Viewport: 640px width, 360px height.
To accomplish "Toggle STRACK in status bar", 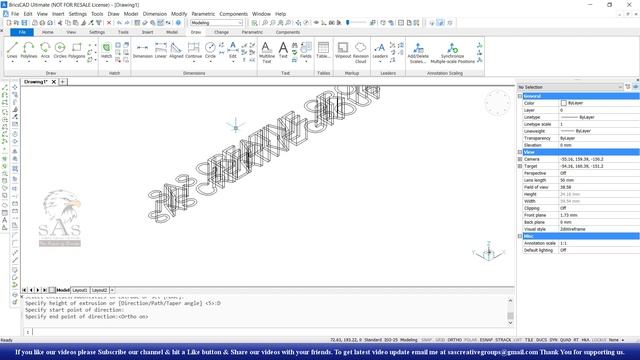I will (x=503, y=340).
